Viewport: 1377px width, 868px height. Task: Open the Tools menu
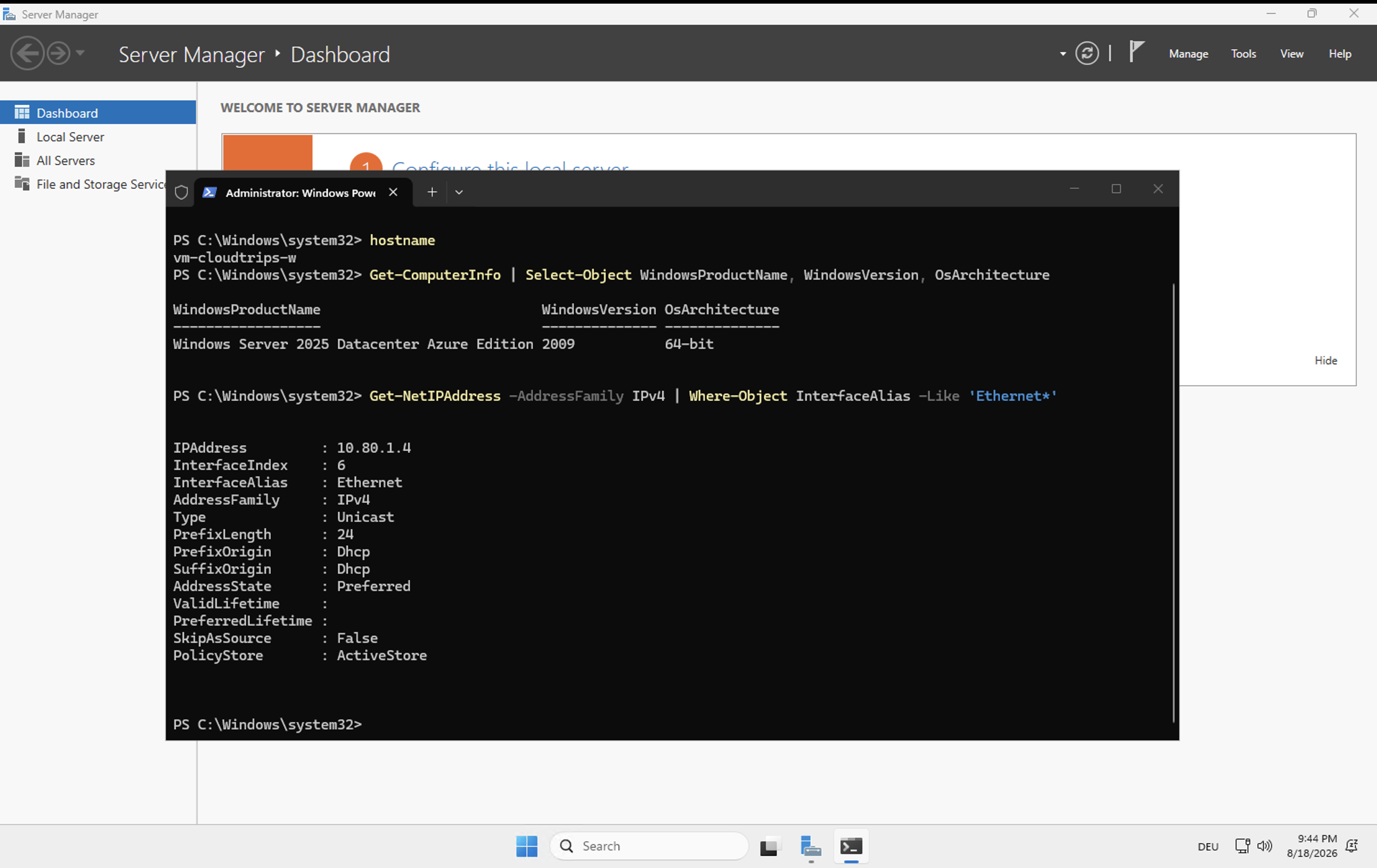pyautogui.click(x=1243, y=54)
